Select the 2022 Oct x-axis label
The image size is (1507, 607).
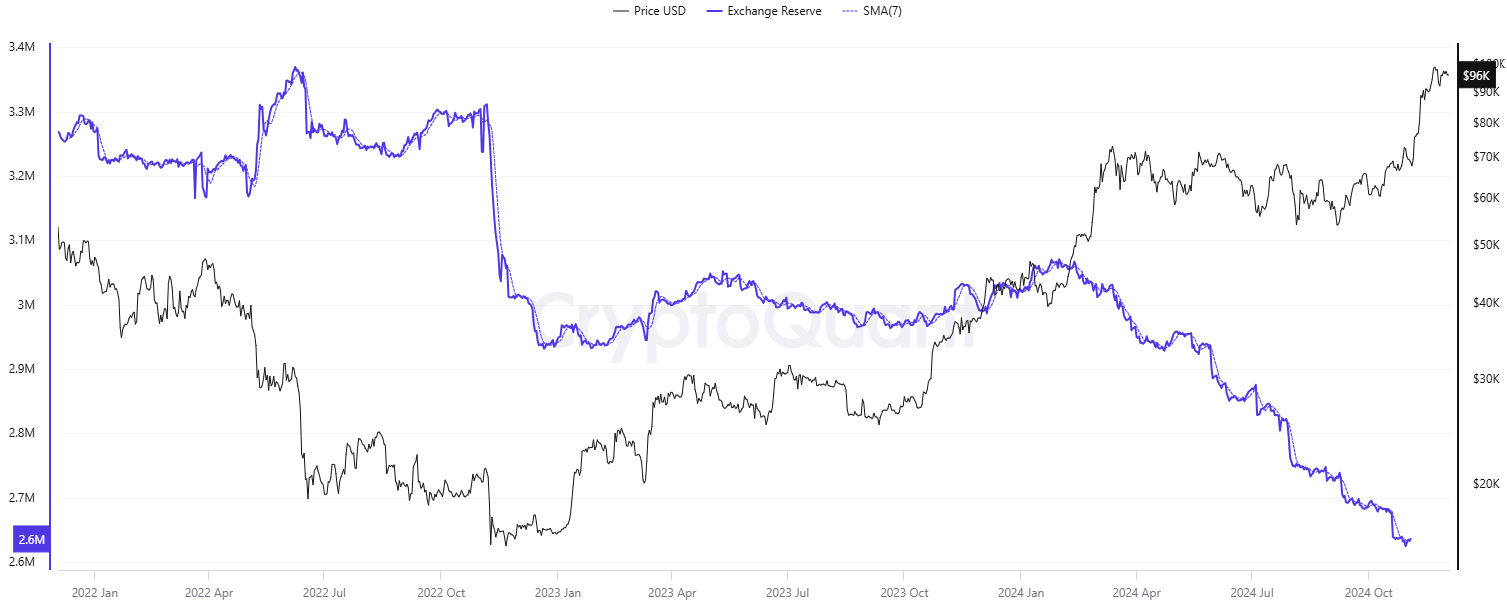[440, 593]
